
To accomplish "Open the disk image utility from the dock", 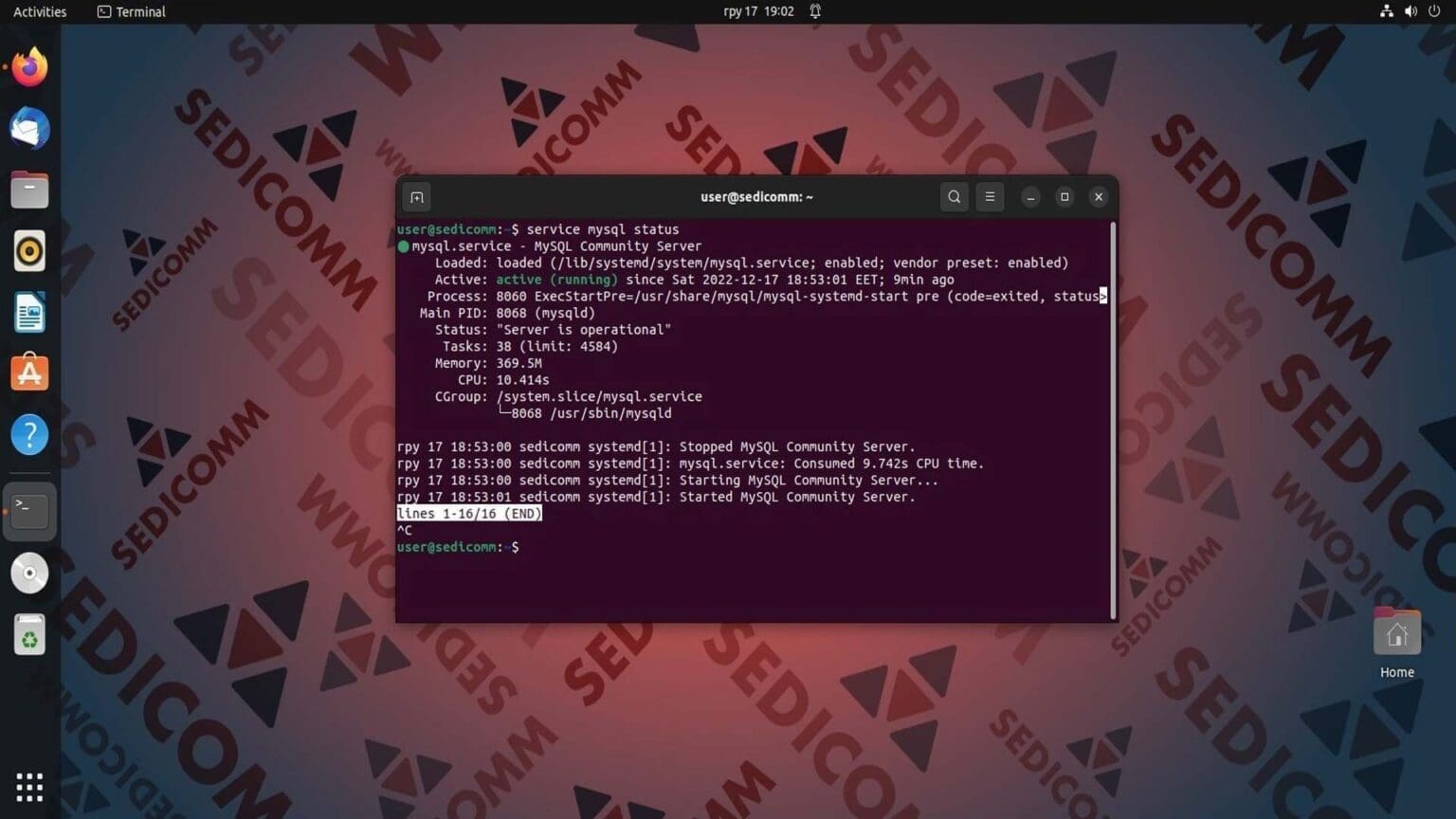I will pyautogui.click(x=28, y=573).
